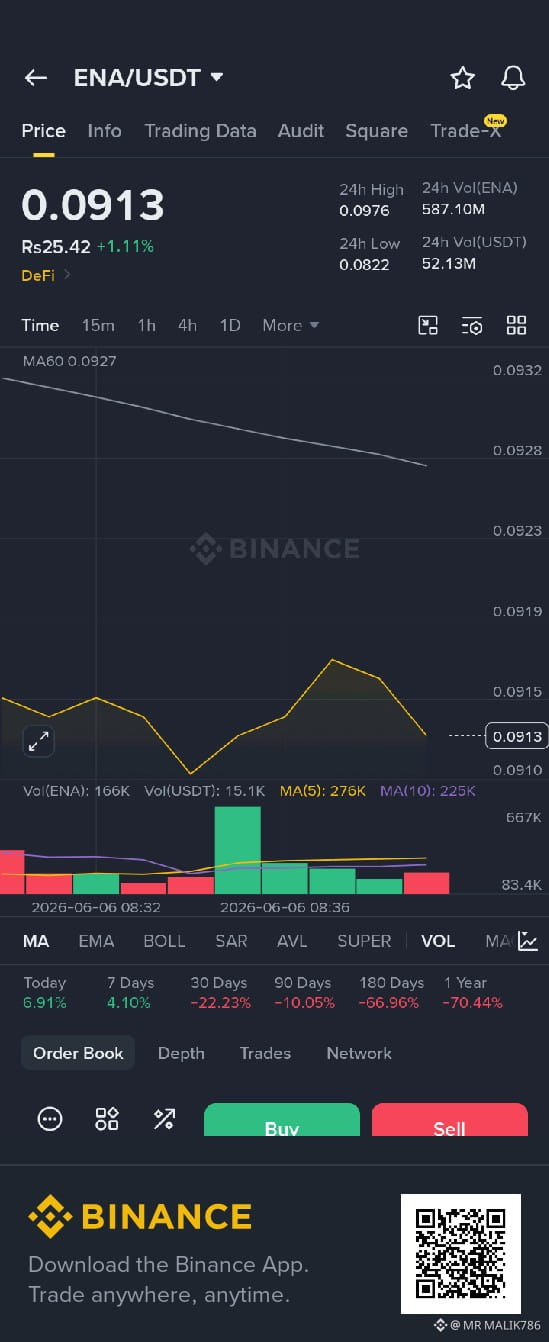
Task: Go back with the arrow icon
Action: point(36,78)
